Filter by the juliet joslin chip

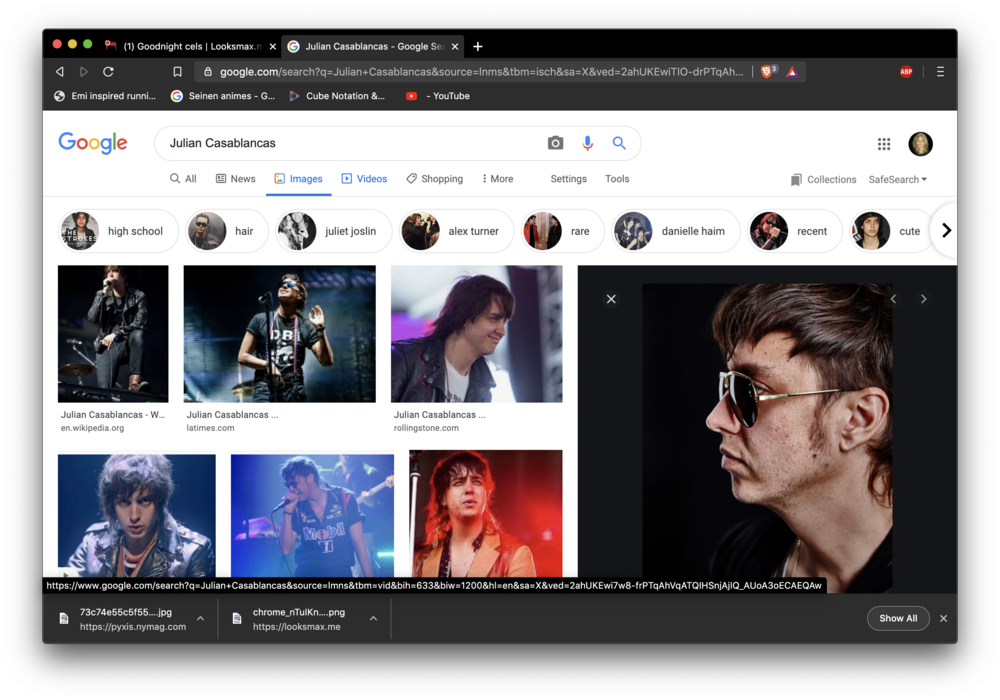click(x=334, y=231)
